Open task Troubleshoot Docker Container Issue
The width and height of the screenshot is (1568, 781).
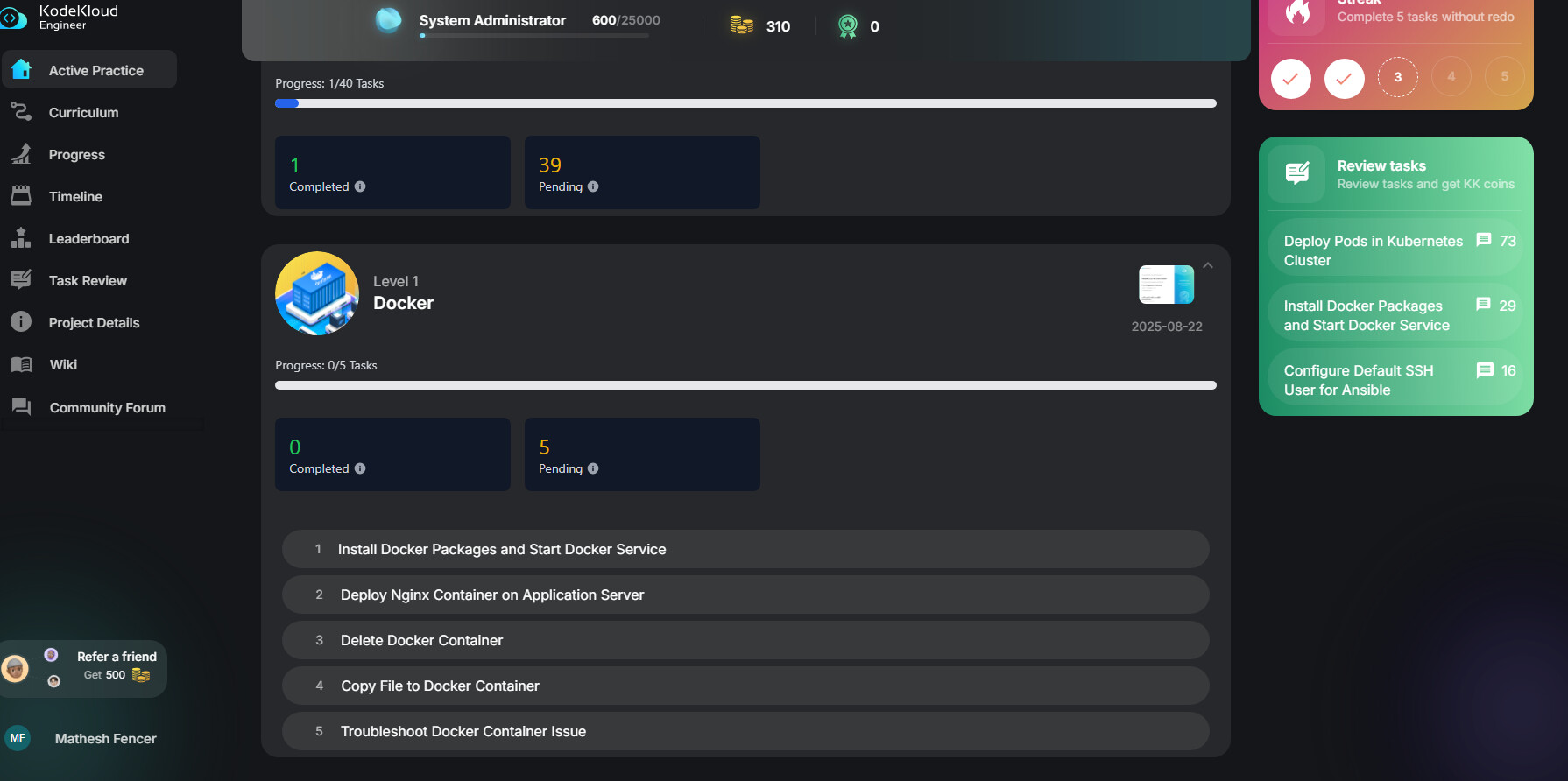pos(745,731)
